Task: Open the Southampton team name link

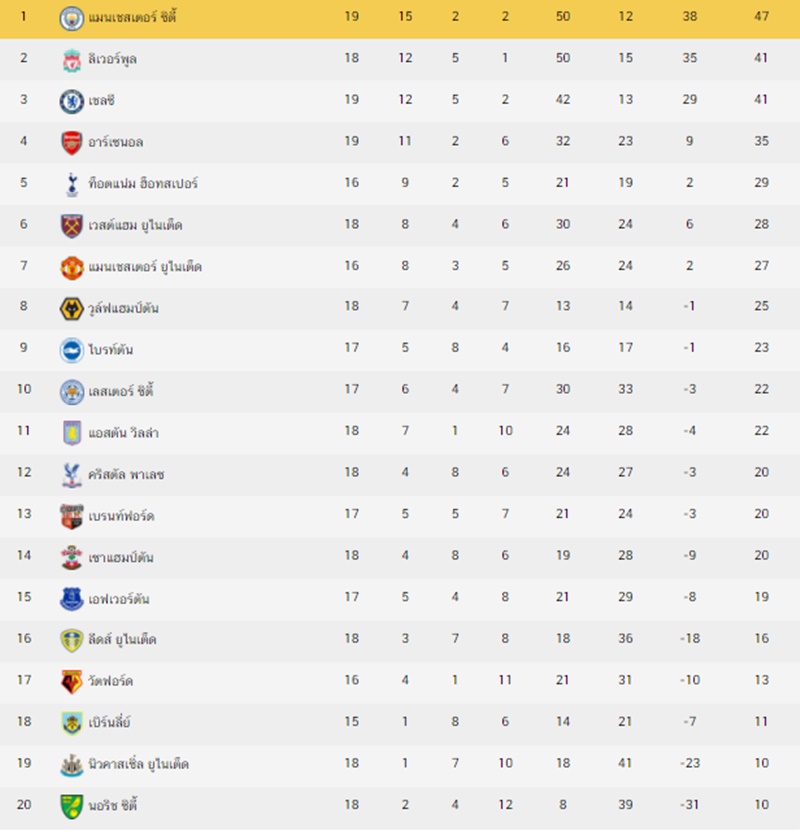Action: [121, 557]
